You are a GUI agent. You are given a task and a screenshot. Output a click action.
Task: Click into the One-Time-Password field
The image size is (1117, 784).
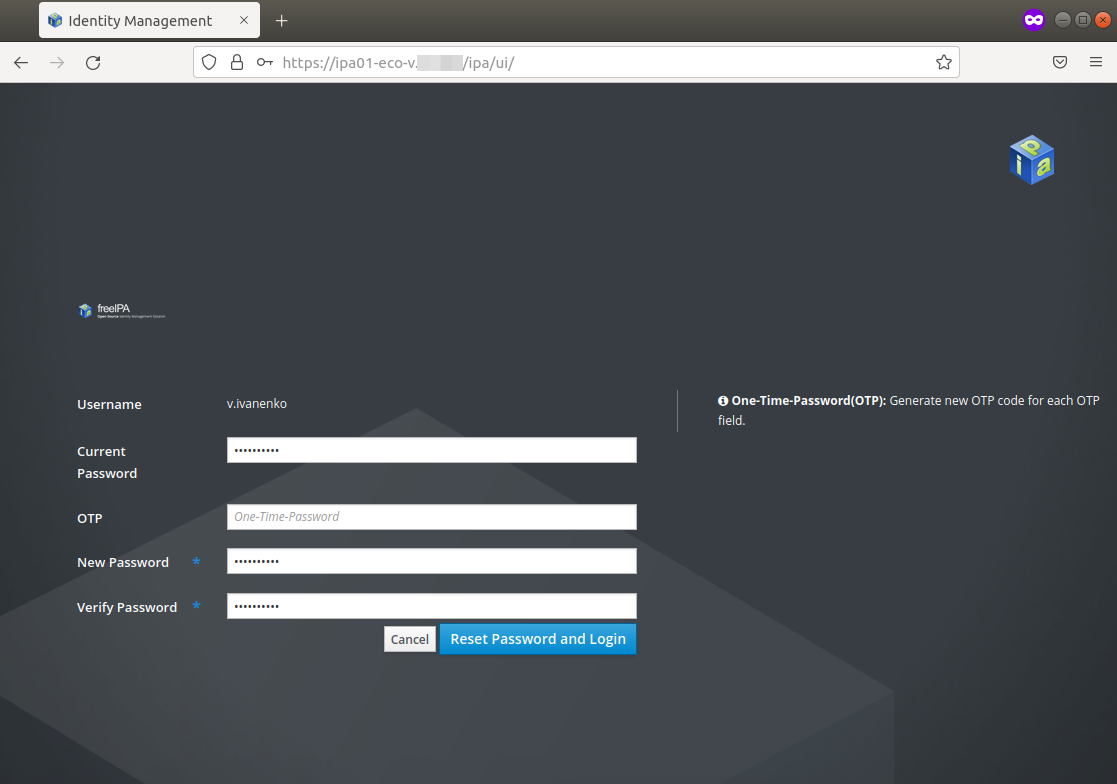tap(431, 517)
